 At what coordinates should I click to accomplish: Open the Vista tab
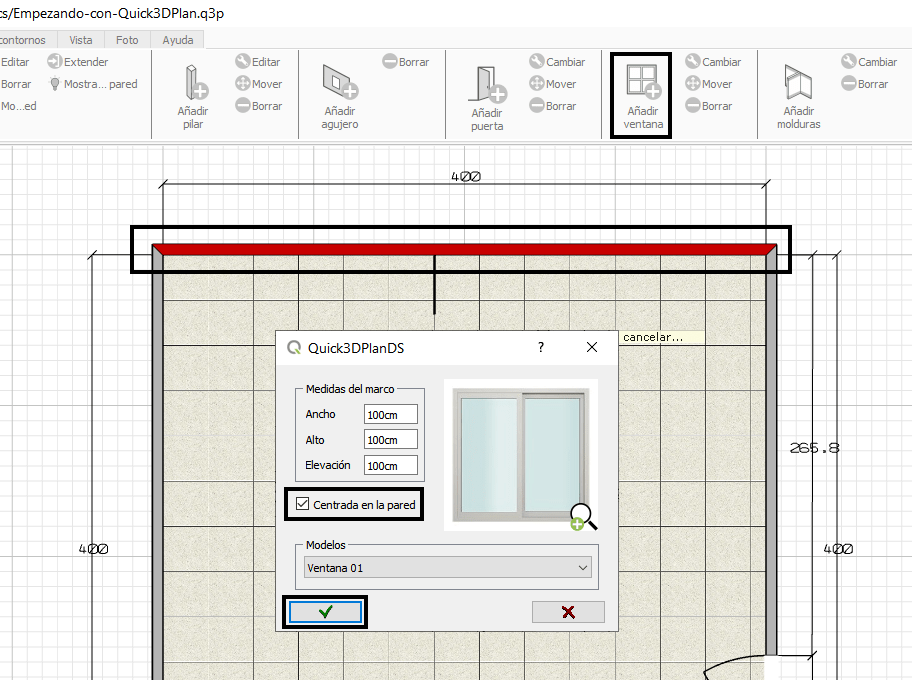click(81, 40)
